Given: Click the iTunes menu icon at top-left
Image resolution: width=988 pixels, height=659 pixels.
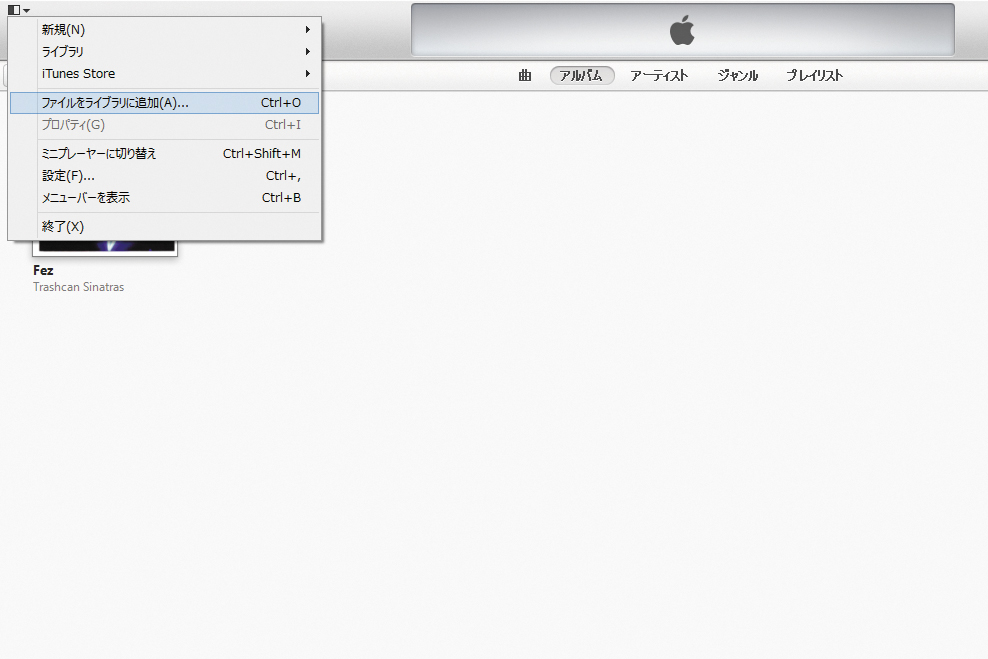Looking at the screenshot, I should tap(18, 10).
